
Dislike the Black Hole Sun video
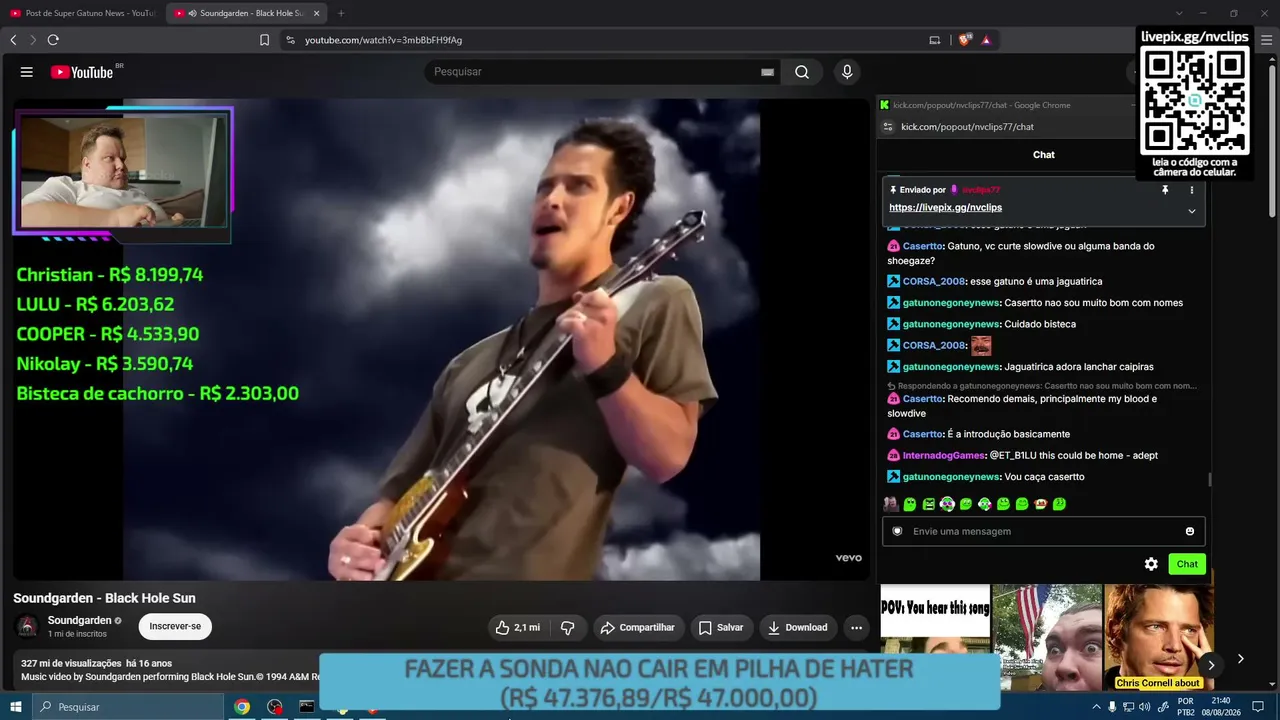(x=567, y=628)
